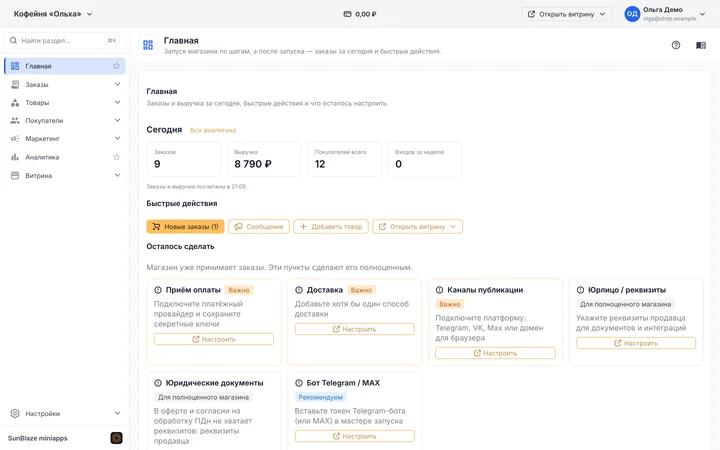This screenshot has height=450, width=720.
Task: Click the ОД user avatar
Action: pyautogui.click(x=632, y=14)
